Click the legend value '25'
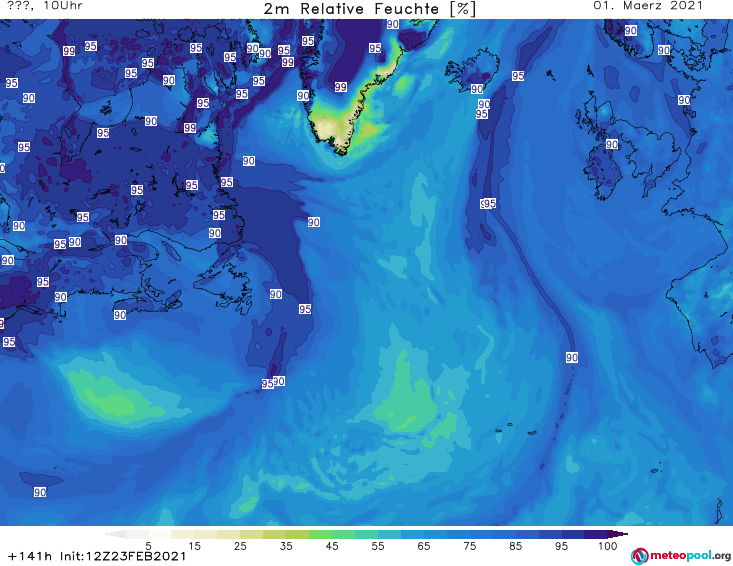This screenshot has width=733, height=566. (240, 546)
